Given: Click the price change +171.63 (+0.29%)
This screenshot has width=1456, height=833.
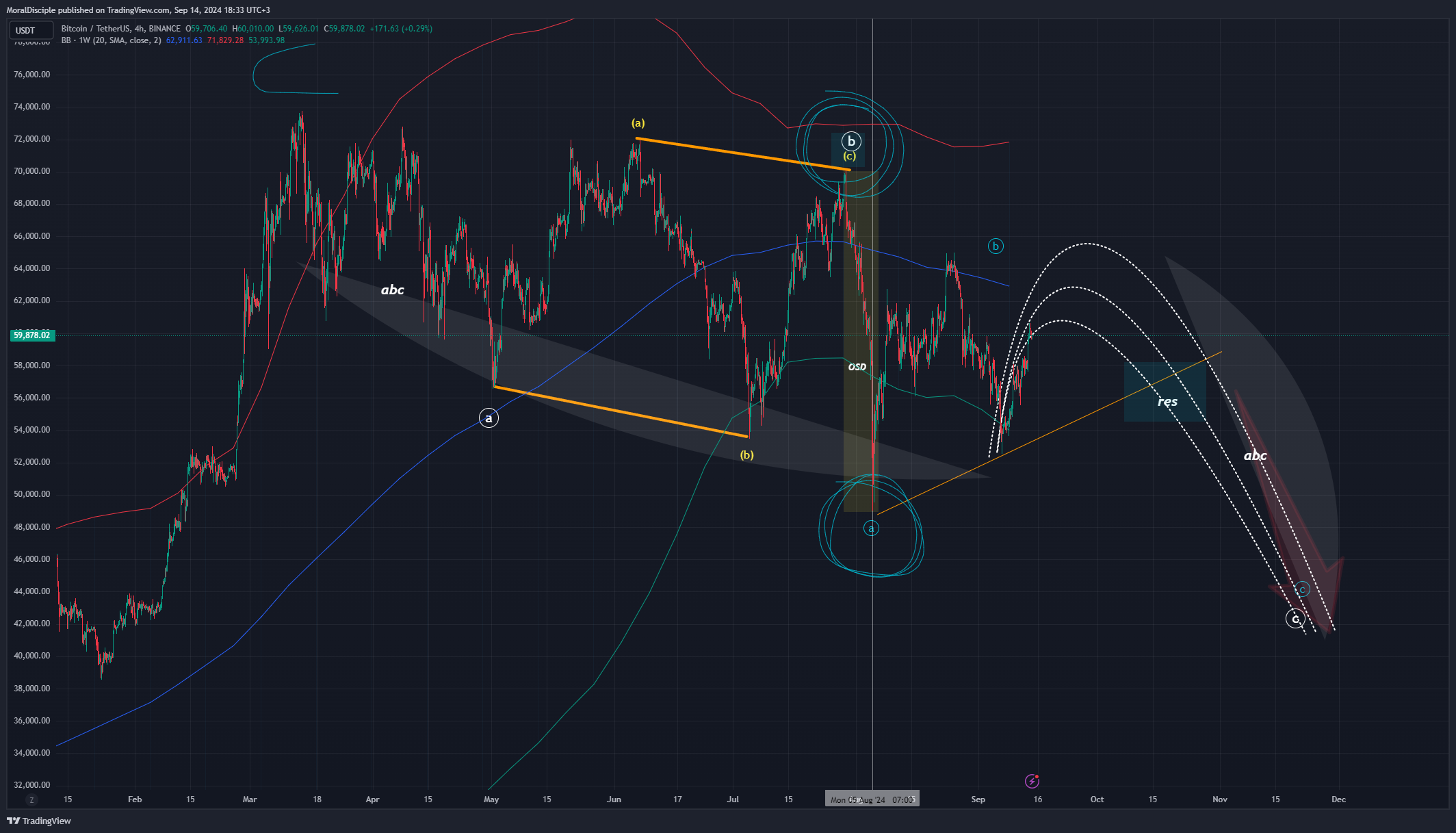Looking at the screenshot, I should pos(401,29).
